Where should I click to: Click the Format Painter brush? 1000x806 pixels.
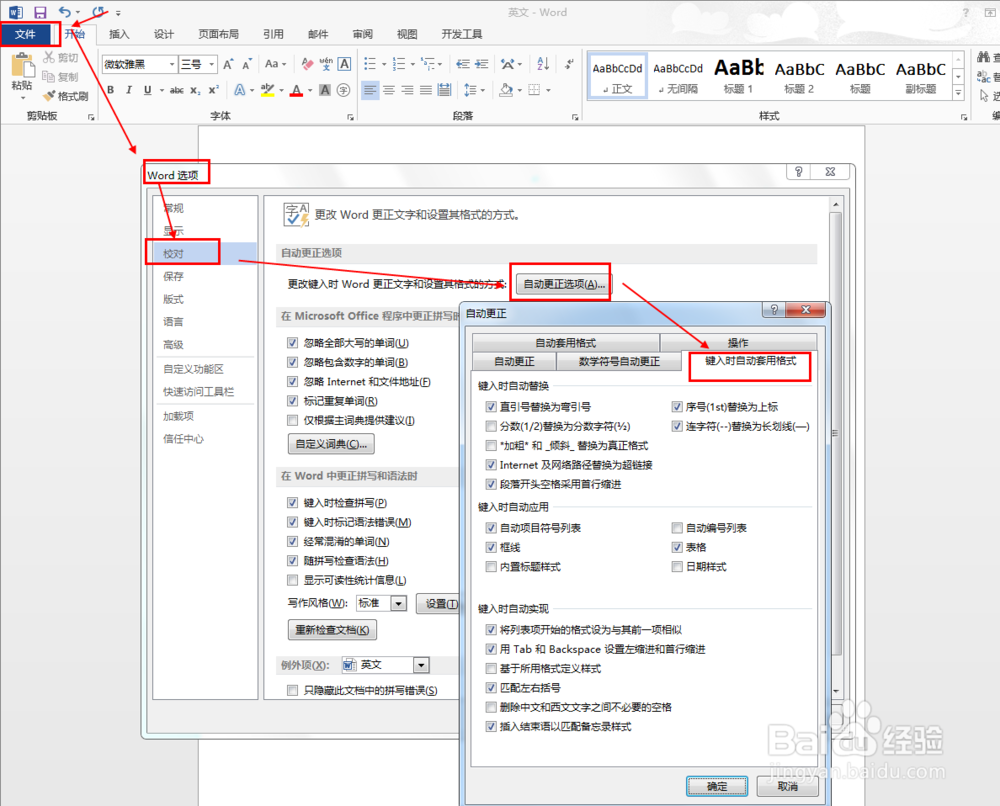(66, 96)
